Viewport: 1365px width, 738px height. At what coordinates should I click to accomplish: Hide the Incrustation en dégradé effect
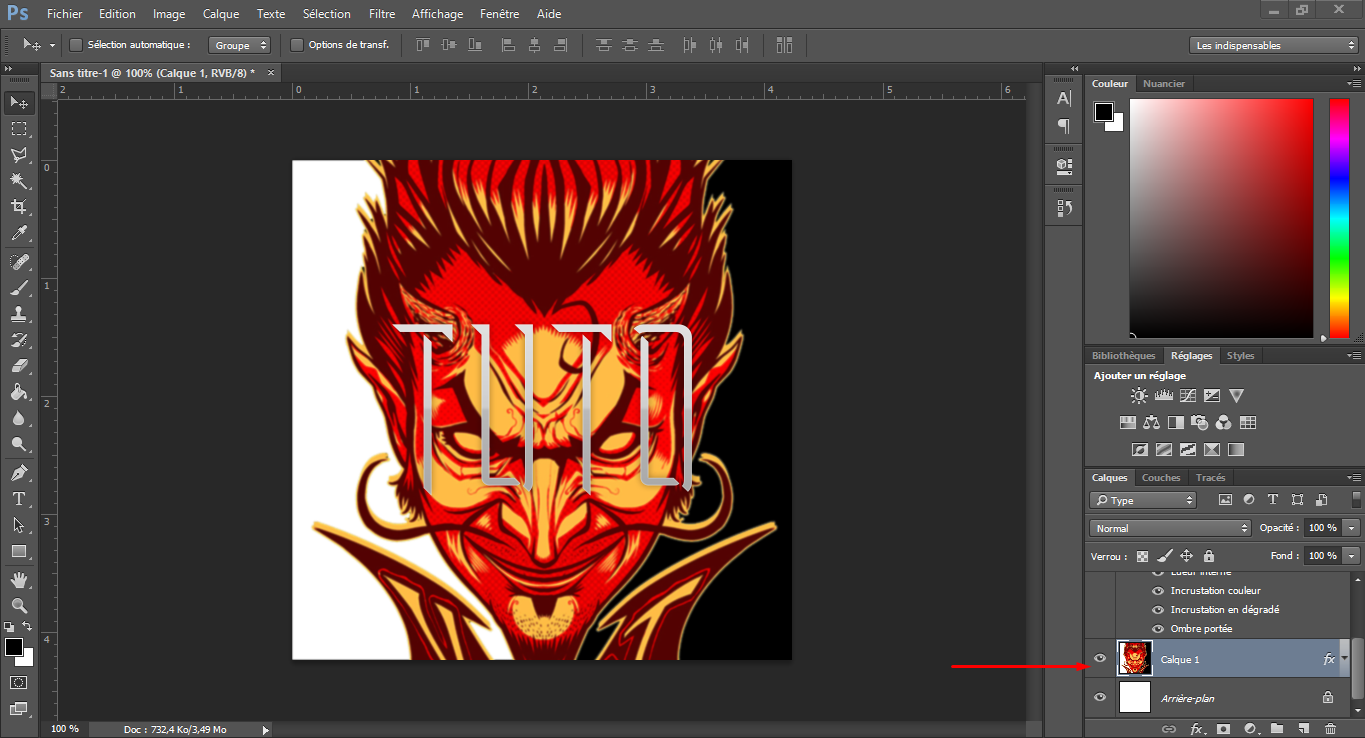click(1158, 610)
